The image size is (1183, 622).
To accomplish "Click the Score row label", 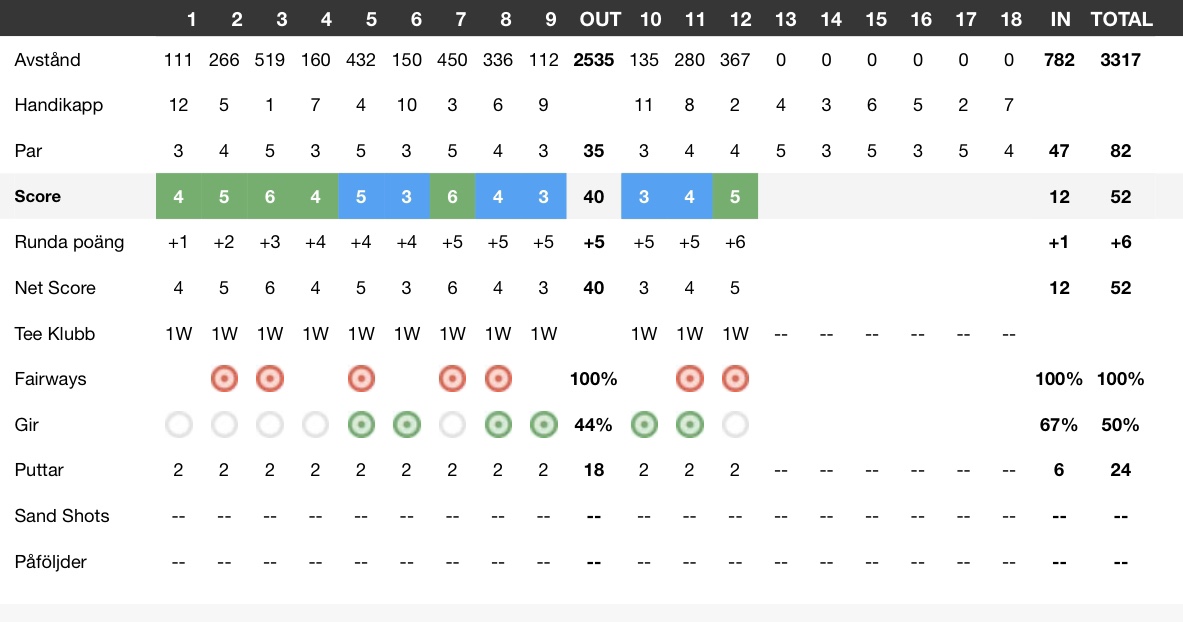I will 38,196.
